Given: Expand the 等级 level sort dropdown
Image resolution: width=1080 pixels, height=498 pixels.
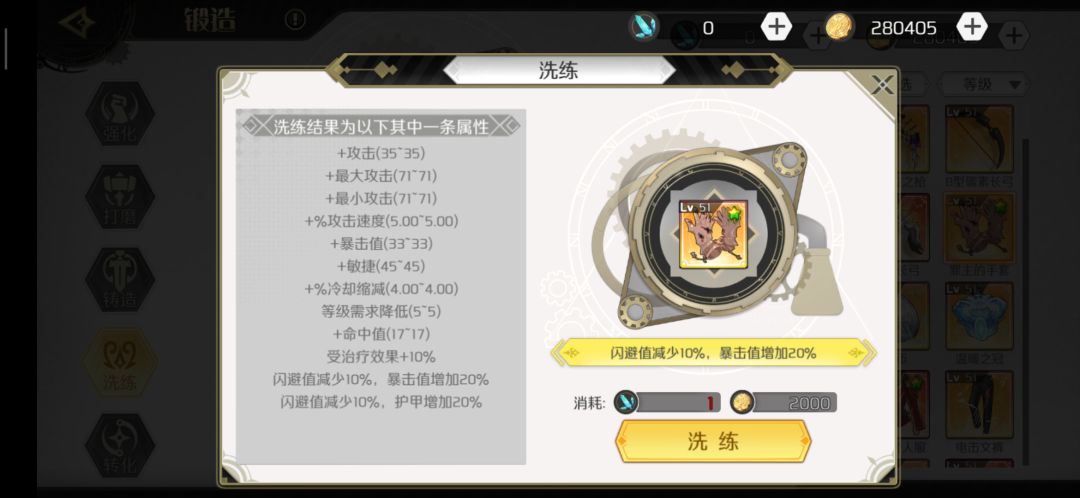Looking at the screenshot, I should click(x=985, y=85).
